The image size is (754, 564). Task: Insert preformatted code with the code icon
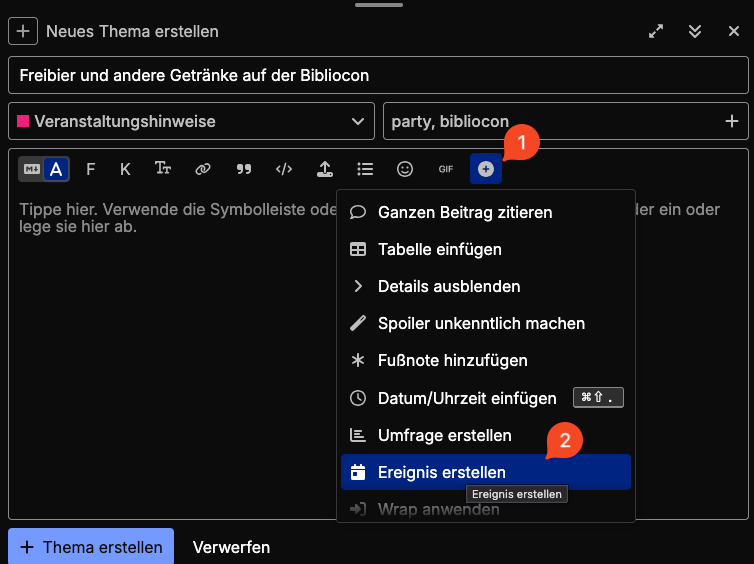pos(284,169)
